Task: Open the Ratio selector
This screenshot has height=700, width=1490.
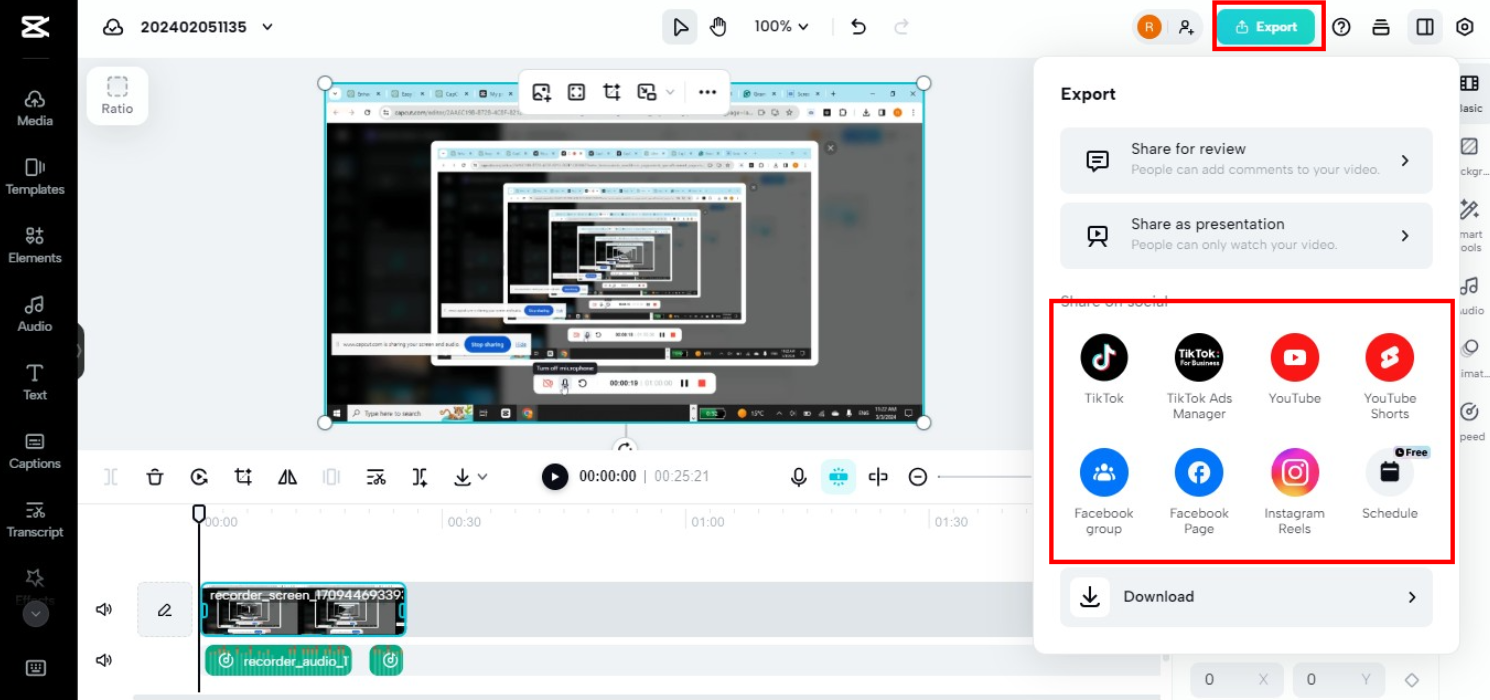Action: (x=117, y=95)
